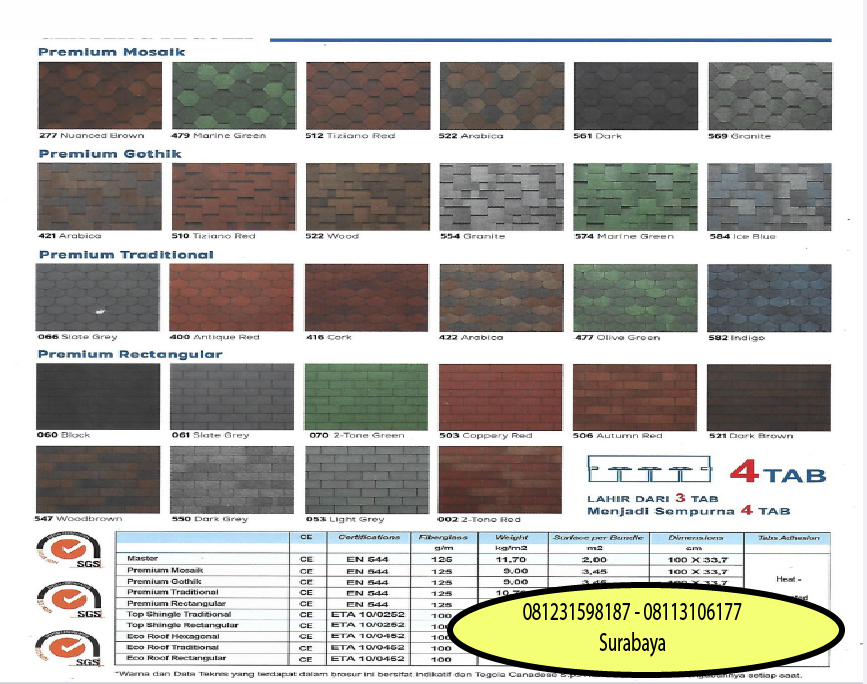Click the "Tabs Adhesion" column header
The image size is (867, 684).
pyautogui.click(x=788, y=537)
